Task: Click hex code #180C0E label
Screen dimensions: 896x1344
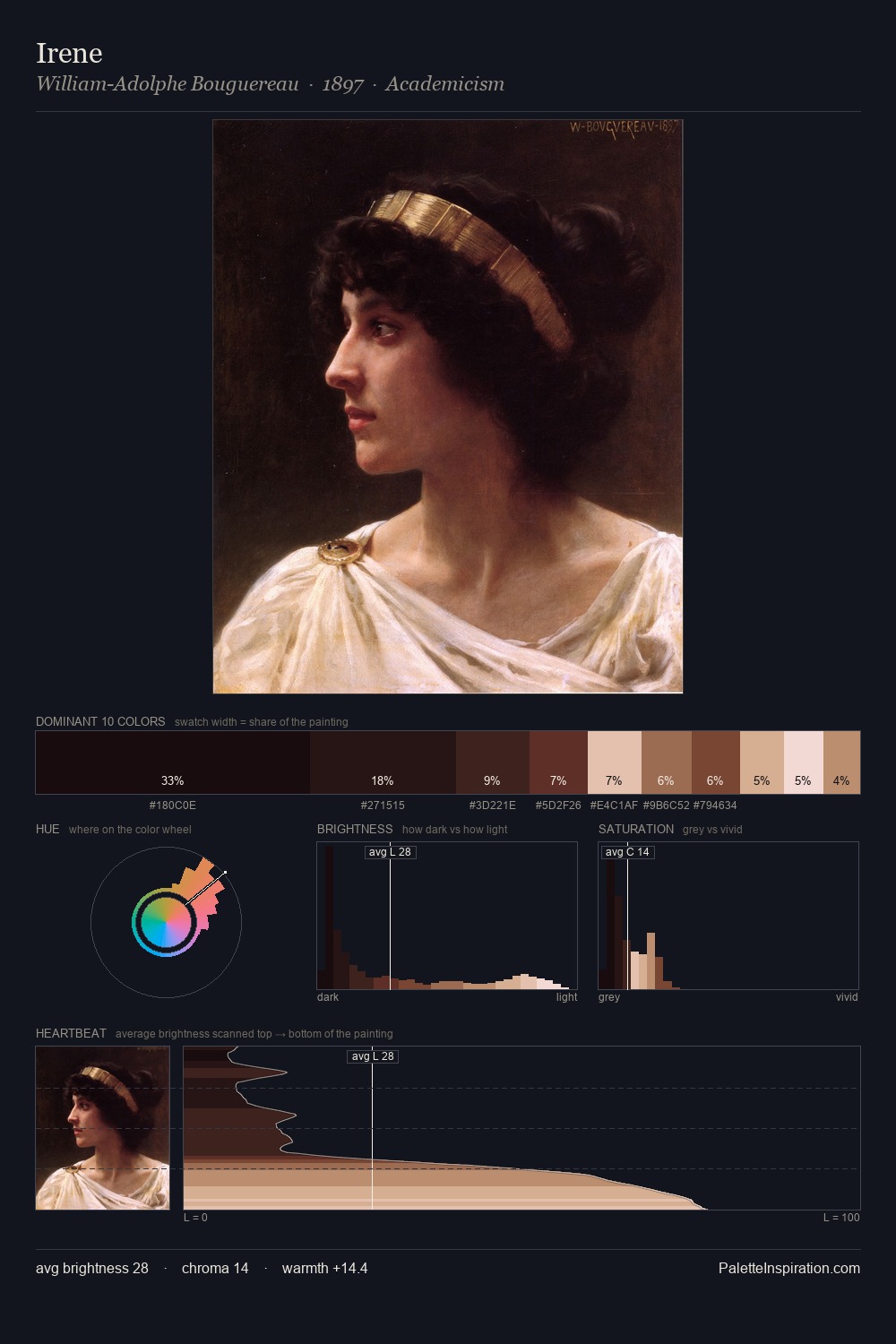Action: pos(173,806)
